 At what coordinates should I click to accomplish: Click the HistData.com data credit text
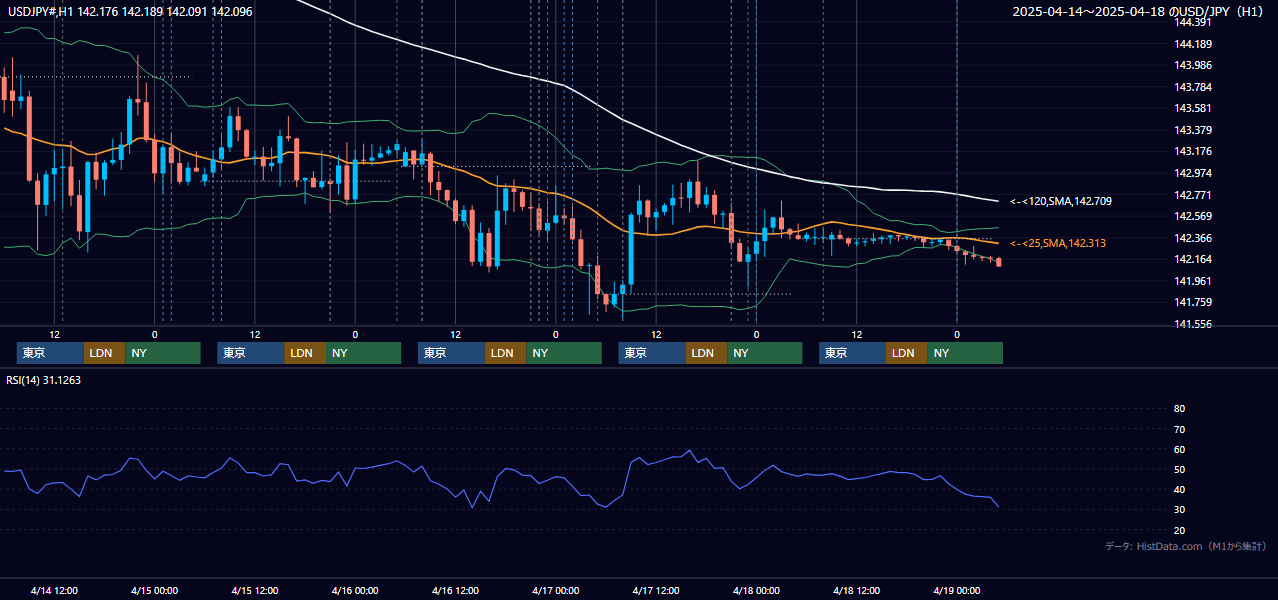click(1186, 546)
